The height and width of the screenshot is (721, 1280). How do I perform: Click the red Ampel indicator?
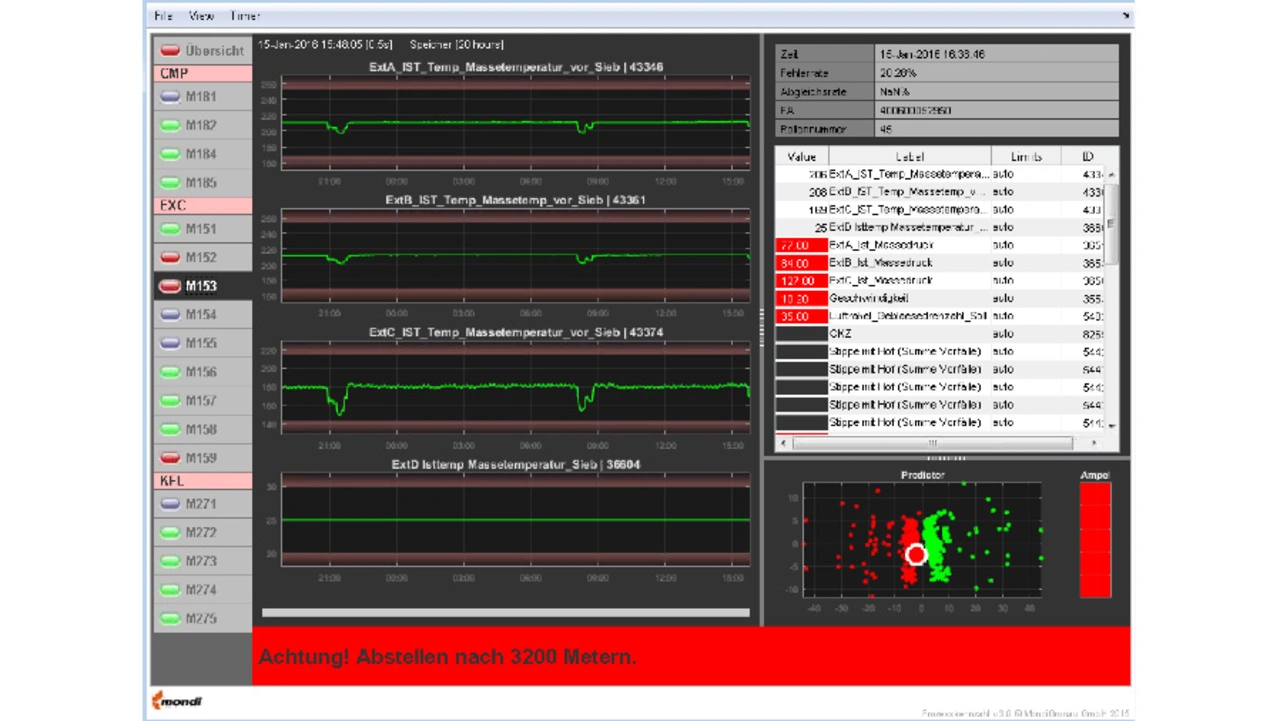point(1095,540)
